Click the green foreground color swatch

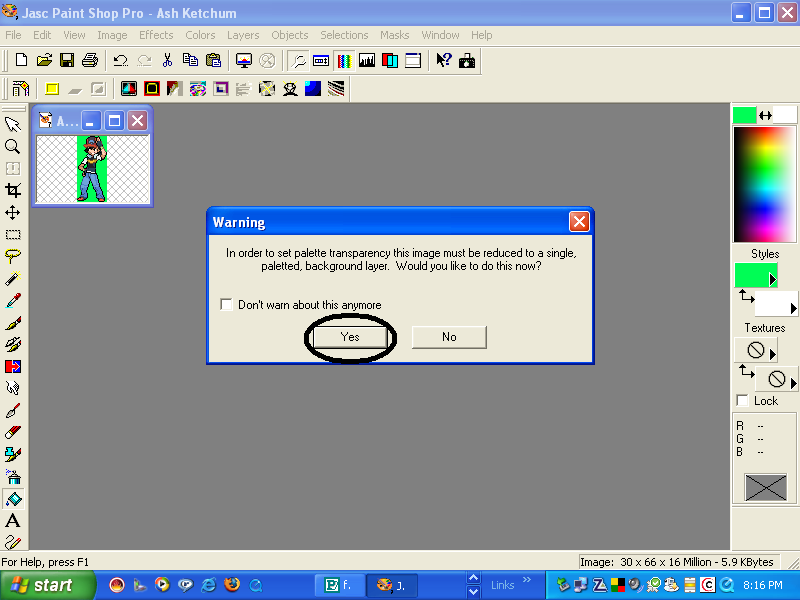[744, 115]
